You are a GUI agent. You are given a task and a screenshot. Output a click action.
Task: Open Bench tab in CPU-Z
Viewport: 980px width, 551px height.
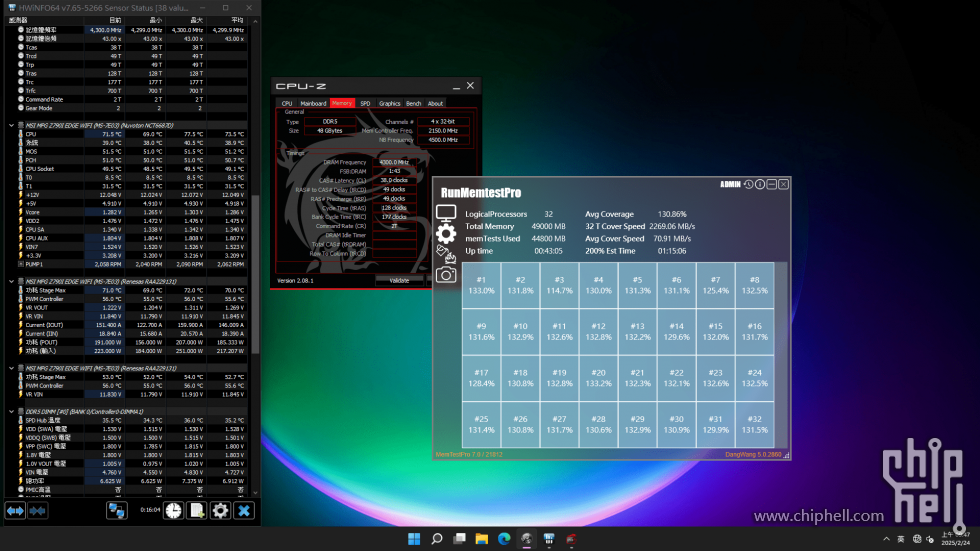pos(413,104)
